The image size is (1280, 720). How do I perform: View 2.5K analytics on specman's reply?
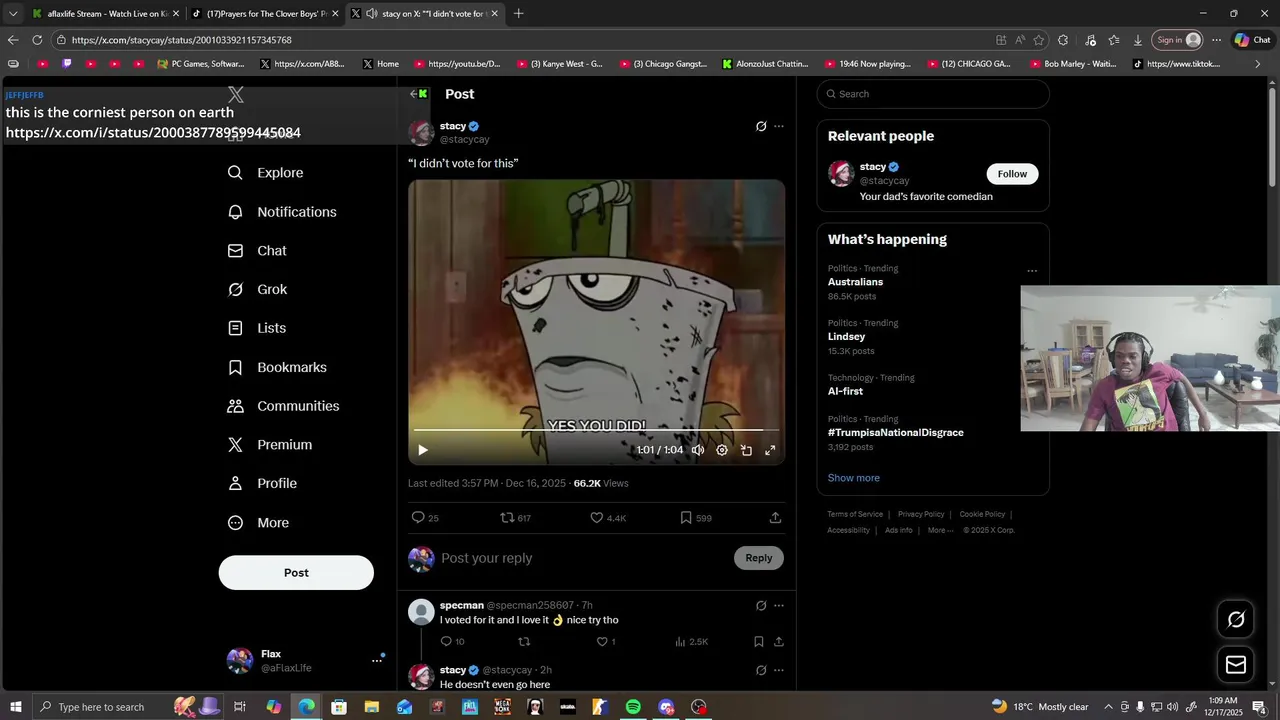tap(691, 642)
